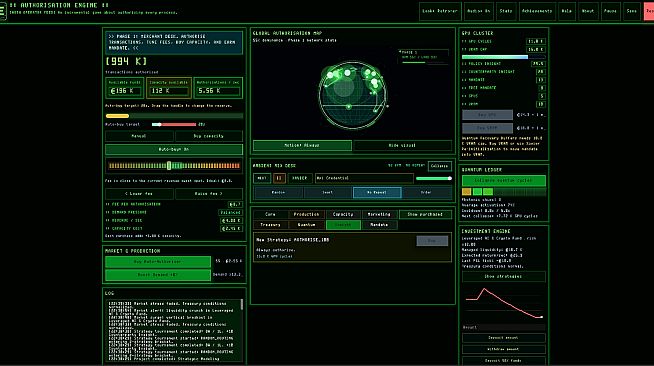Screen dimensions: 654x366
Task: Click the log panel scrollbar
Action: [241, 305]
